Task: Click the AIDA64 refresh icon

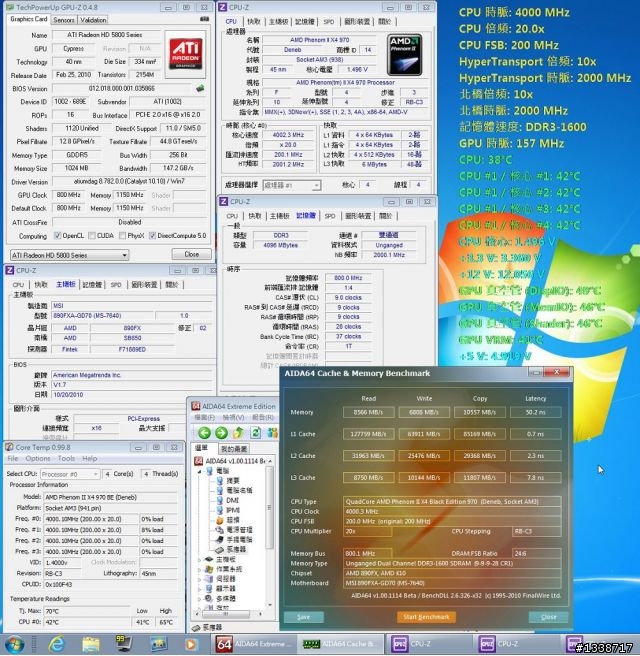Action: pyautogui.click(x=256, y=433)
